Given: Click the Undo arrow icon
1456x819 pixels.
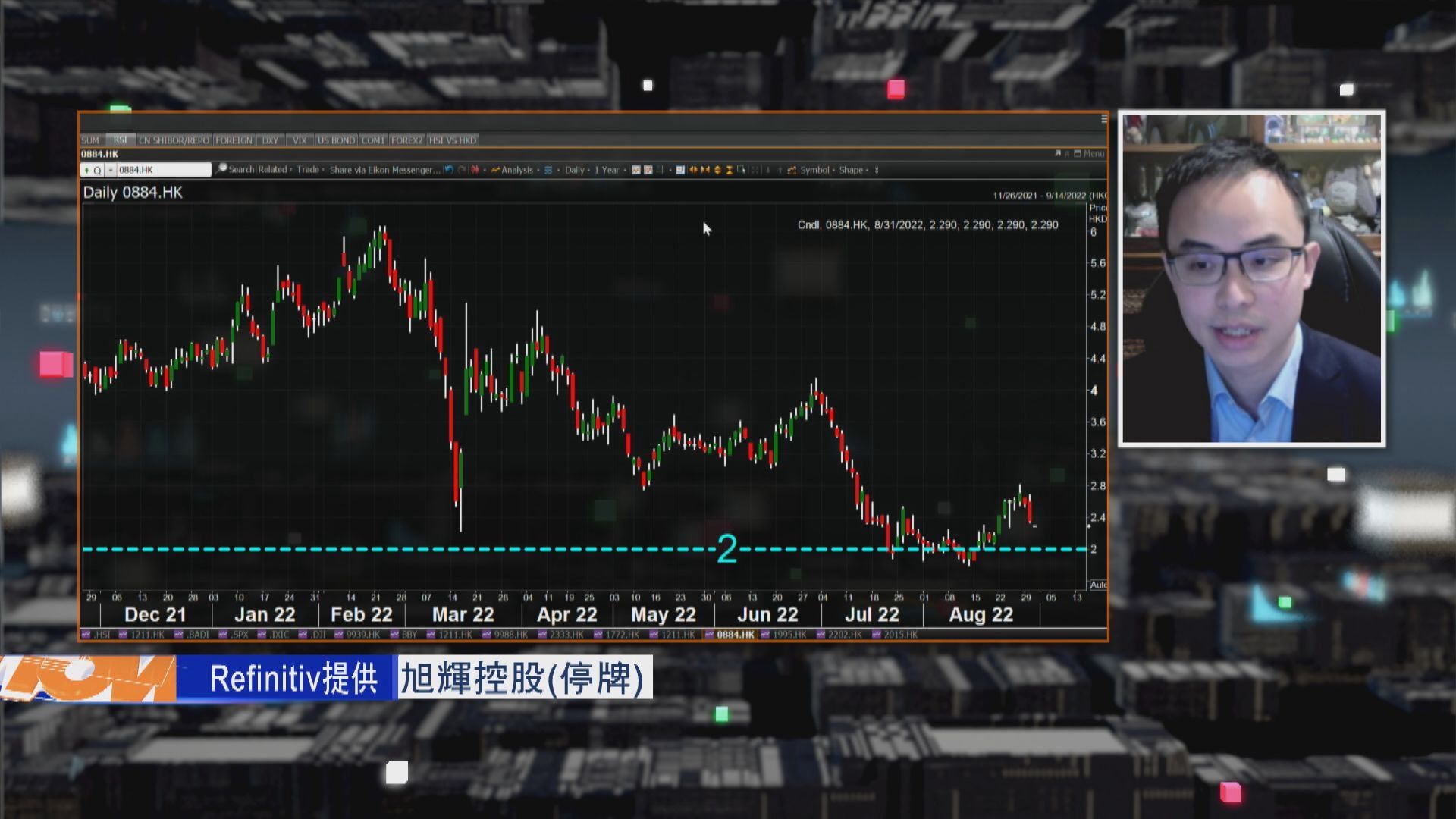Looking at the screenshot, I should point(447,170).
